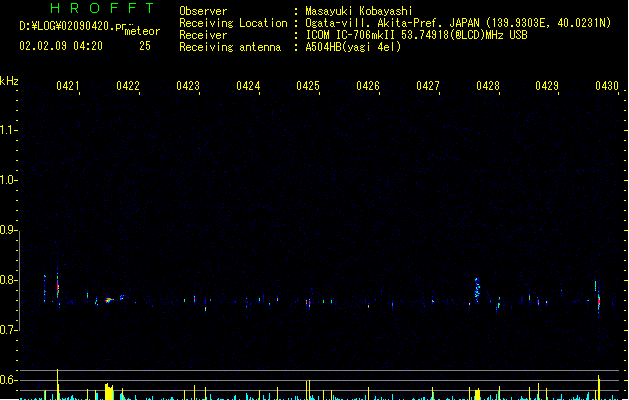Image resolution: width=629 pixels, height=400 pixels.
Task: Click the 0.9 kHz axis label
Action: [x=8, y=230]
